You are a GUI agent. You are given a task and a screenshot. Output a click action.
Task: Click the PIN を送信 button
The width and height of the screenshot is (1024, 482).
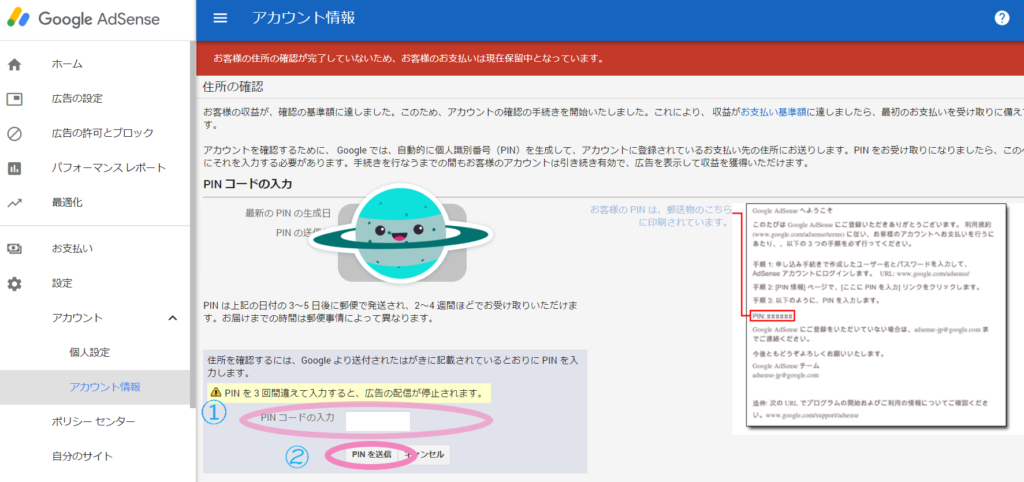370,455
